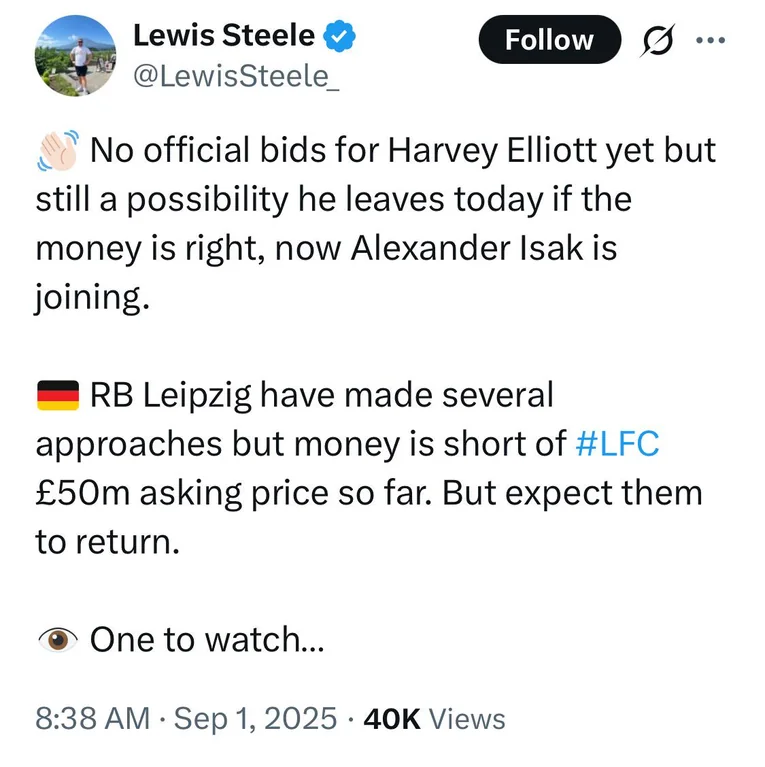The width and height of the screenshot is (765, 767).
Task: Click the Sep 1, 2025 date
Action: [x=255, y=719]
